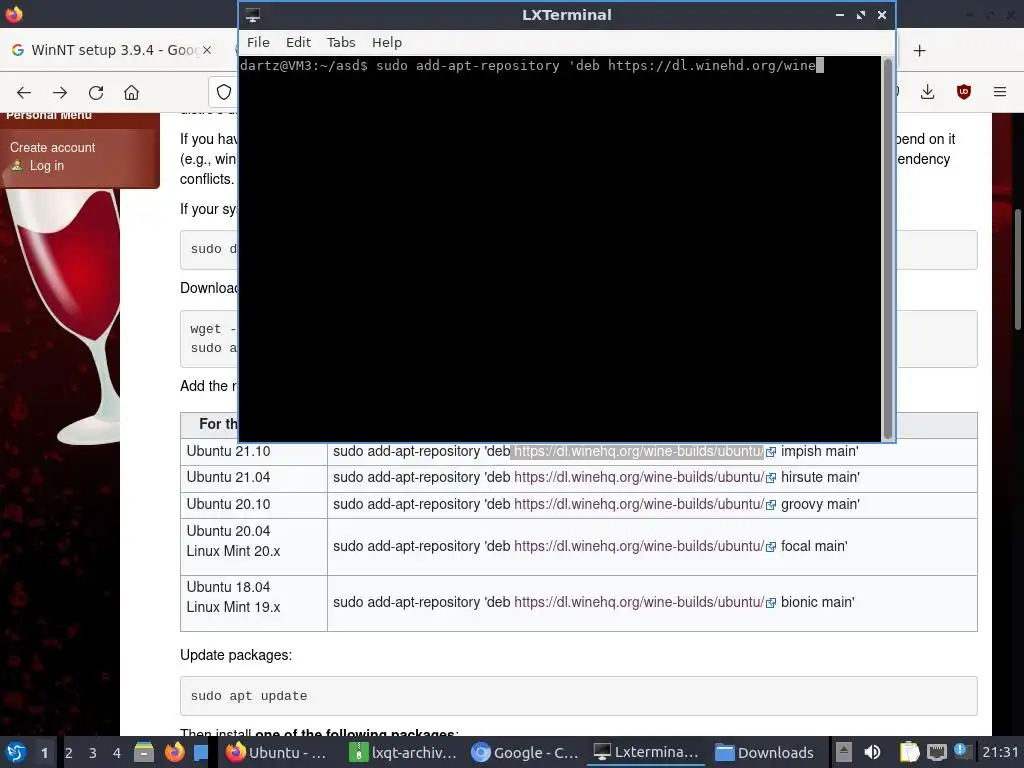Image resolution: width=1024 pixels, height=768 pixels.
Task: Open the Firefox hamburger menu
Action: point(1000,92)
